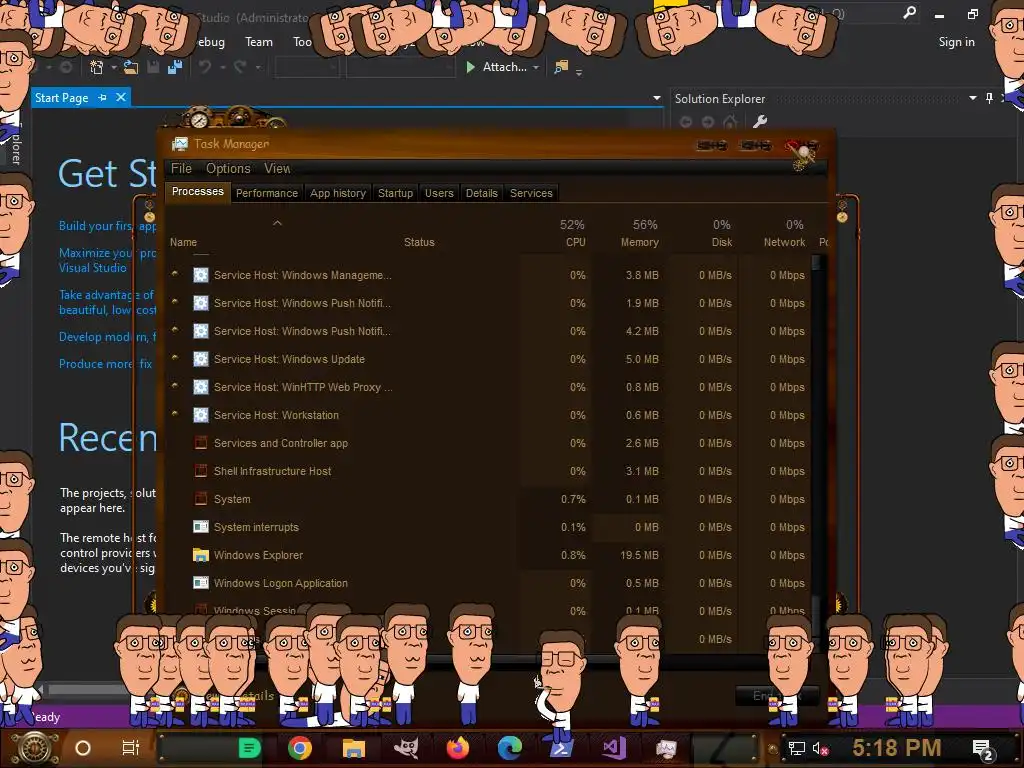Image resolution: width=1024 pixels, height=768 pixels.
Task: Click the Attach debugger button
Action: coord(497,67)
